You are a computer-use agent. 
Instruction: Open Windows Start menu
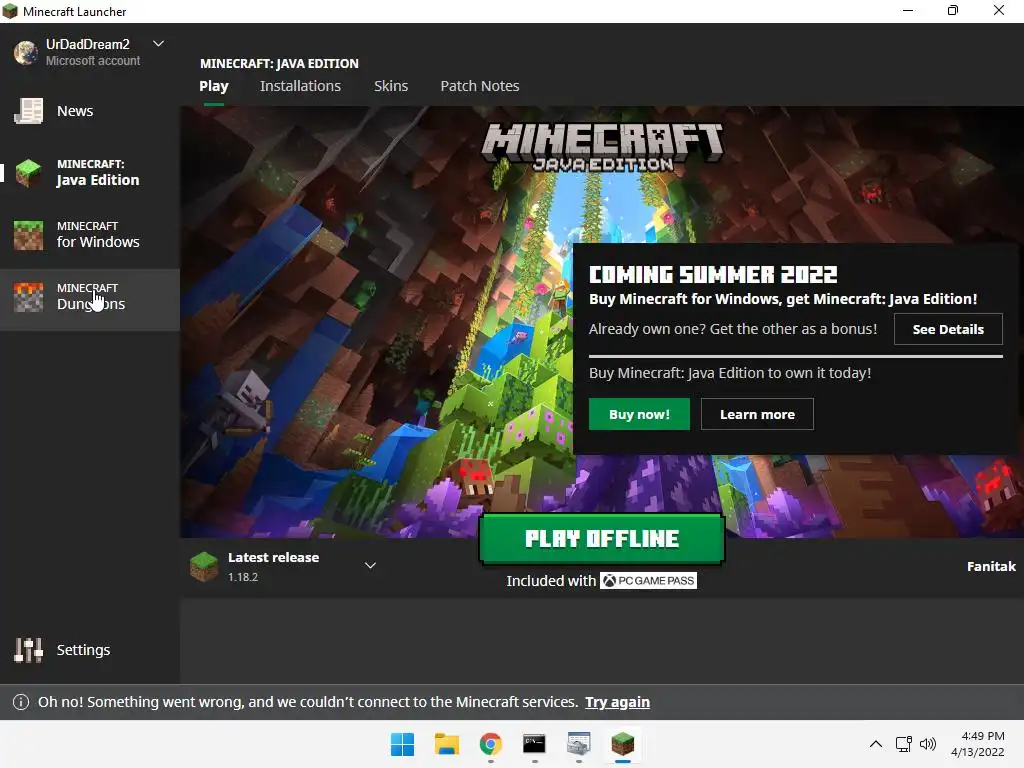coord(402,744)
